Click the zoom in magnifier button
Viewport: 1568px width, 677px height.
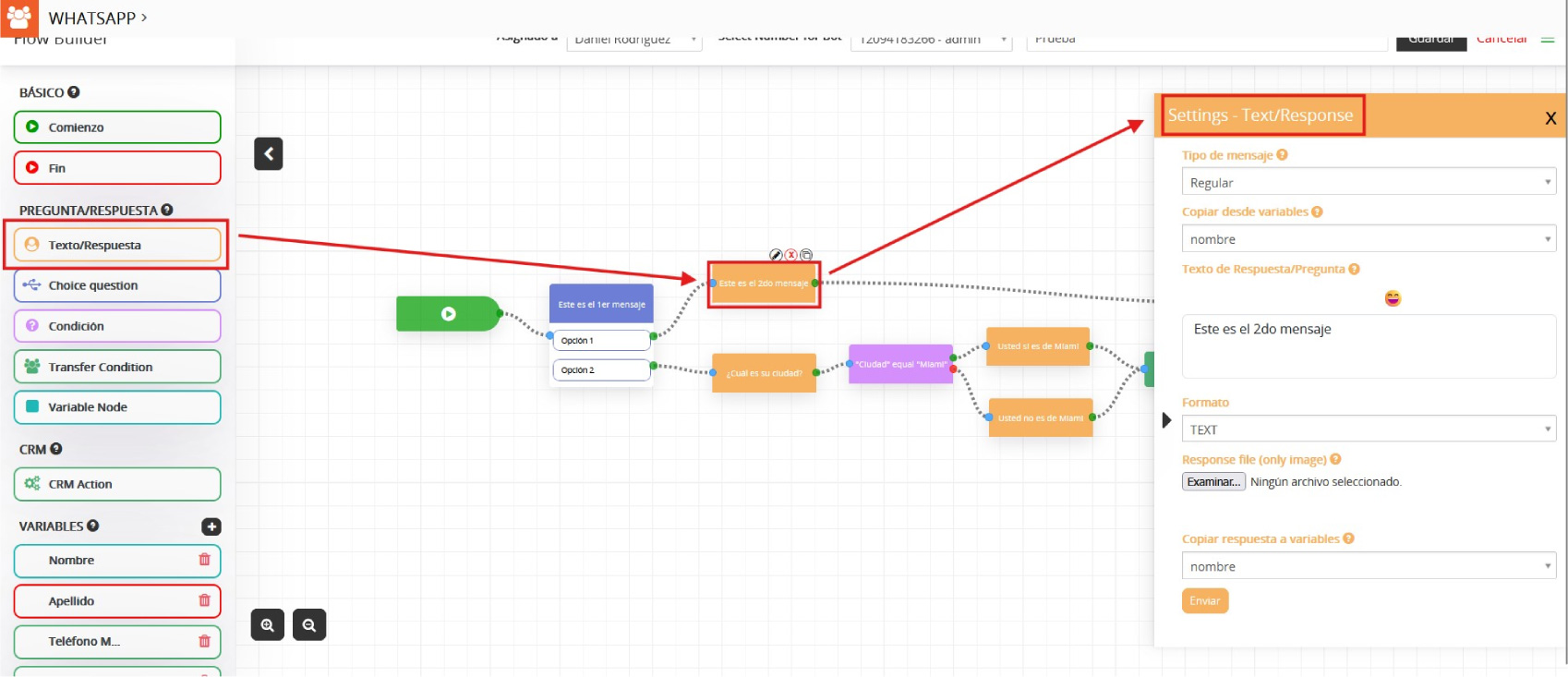(x=268, y=625)
